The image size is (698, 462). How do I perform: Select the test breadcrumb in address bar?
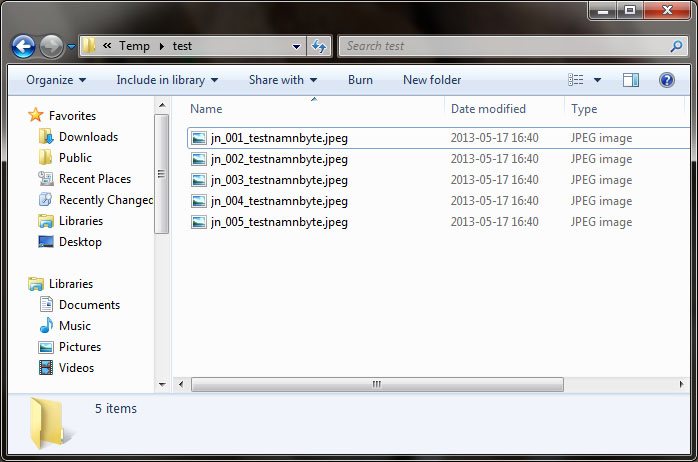[182, 46]
